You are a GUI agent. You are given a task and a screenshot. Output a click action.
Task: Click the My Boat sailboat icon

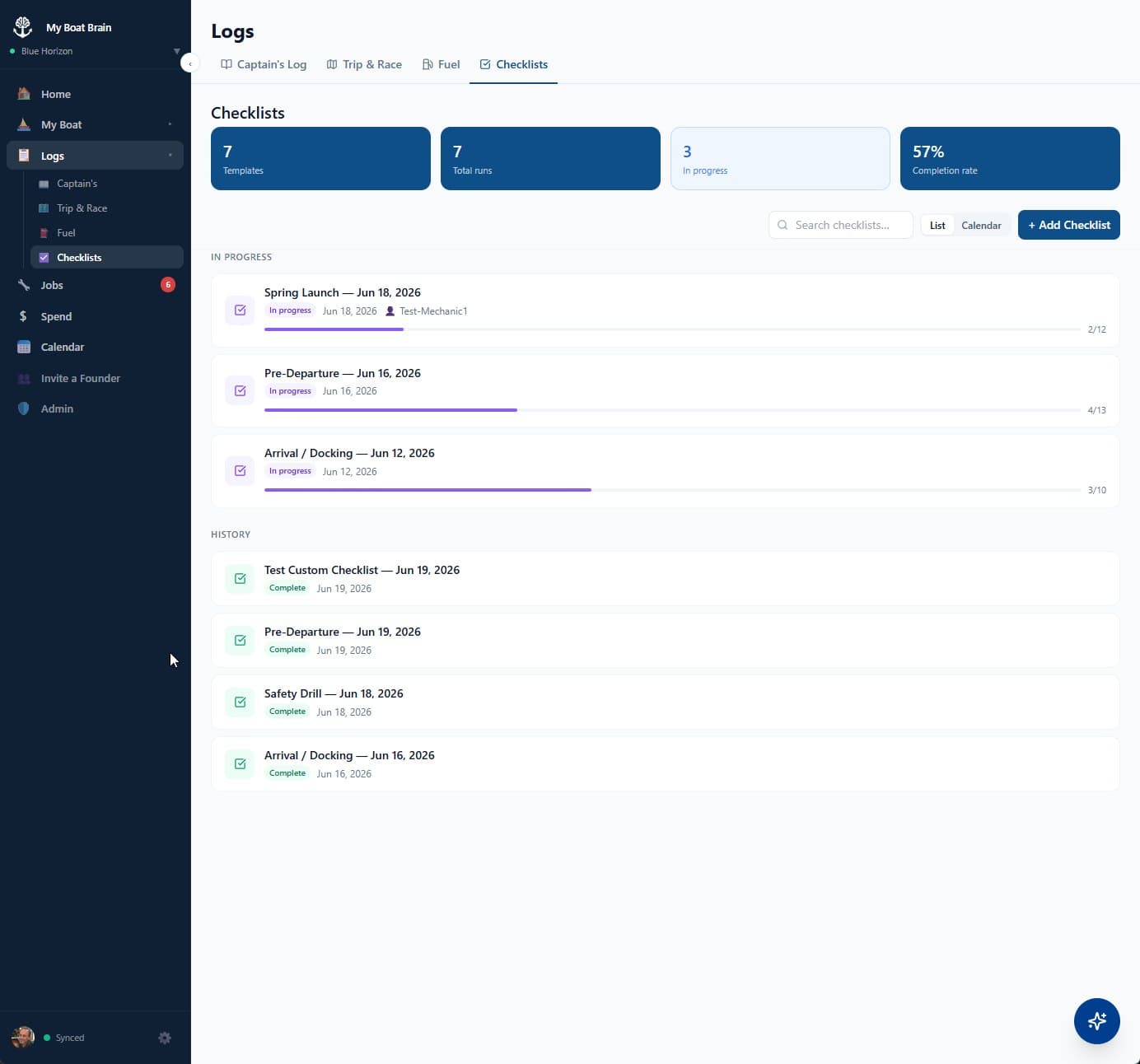[24, 124]
